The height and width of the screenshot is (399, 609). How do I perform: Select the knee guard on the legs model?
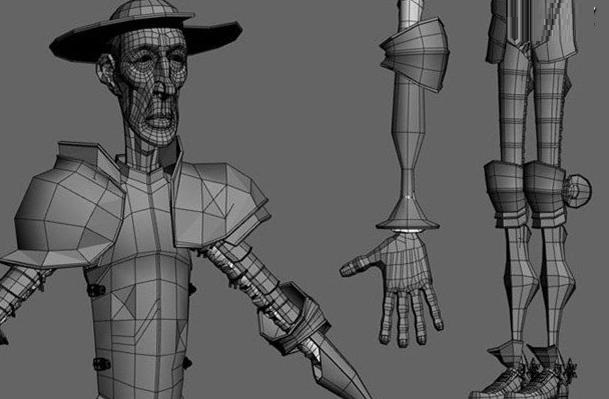pyautogui.click(x=525, y=194)
